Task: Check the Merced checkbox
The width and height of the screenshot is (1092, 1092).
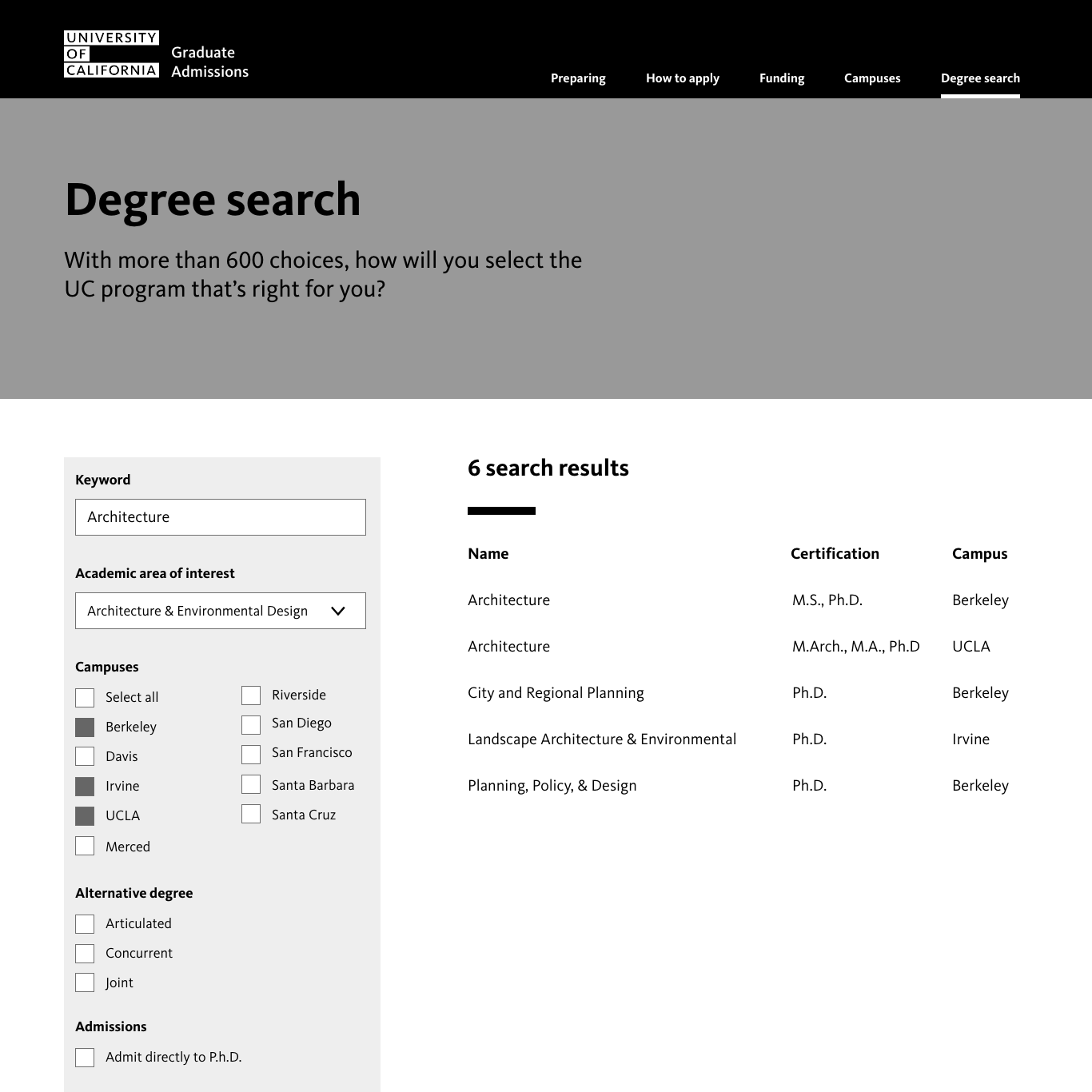Action: pyautogui.click(x=85, y=846)
